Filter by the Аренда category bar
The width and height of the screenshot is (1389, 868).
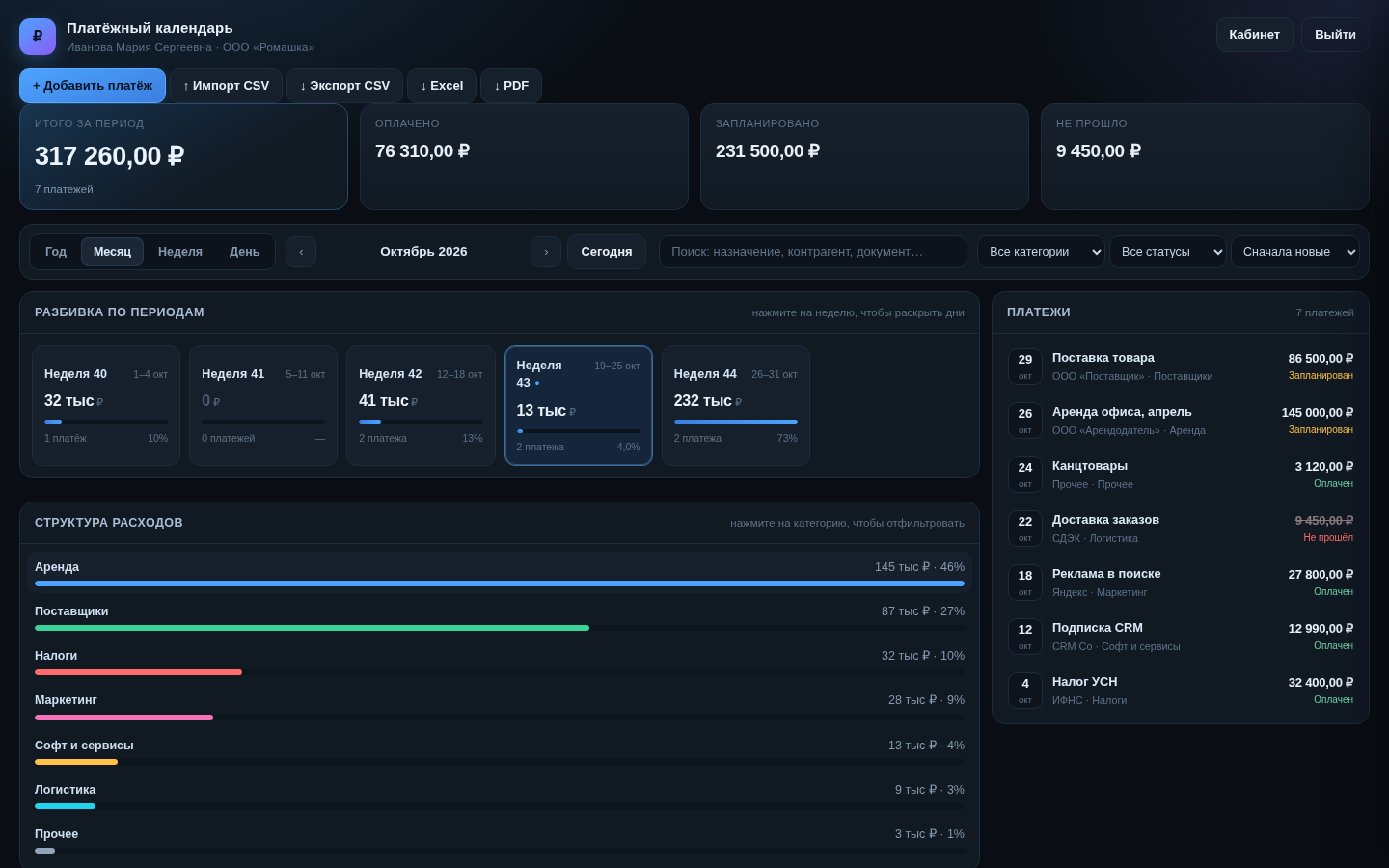[x=500, y=574]
